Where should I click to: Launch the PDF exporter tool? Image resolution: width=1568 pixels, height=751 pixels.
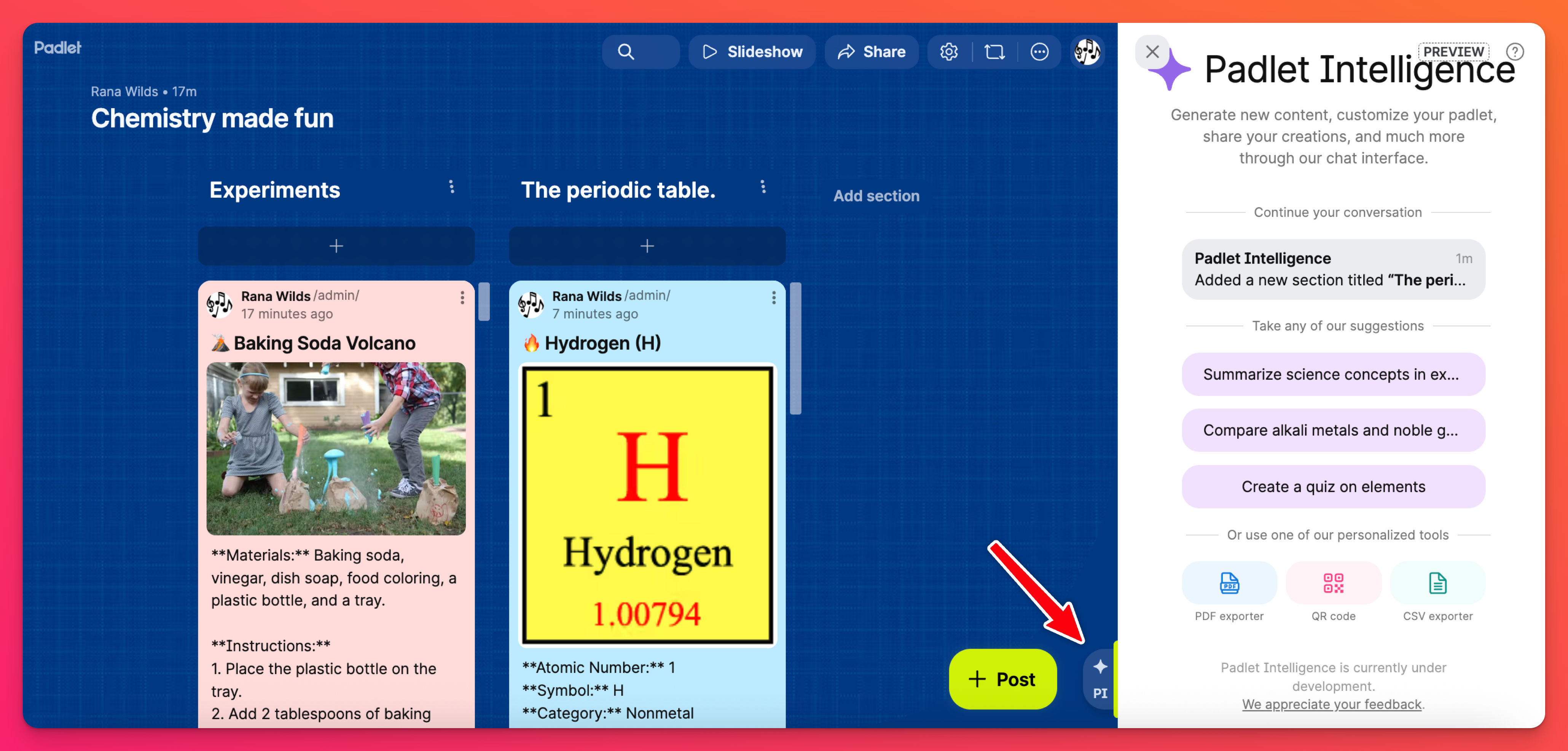(1229, 583)
